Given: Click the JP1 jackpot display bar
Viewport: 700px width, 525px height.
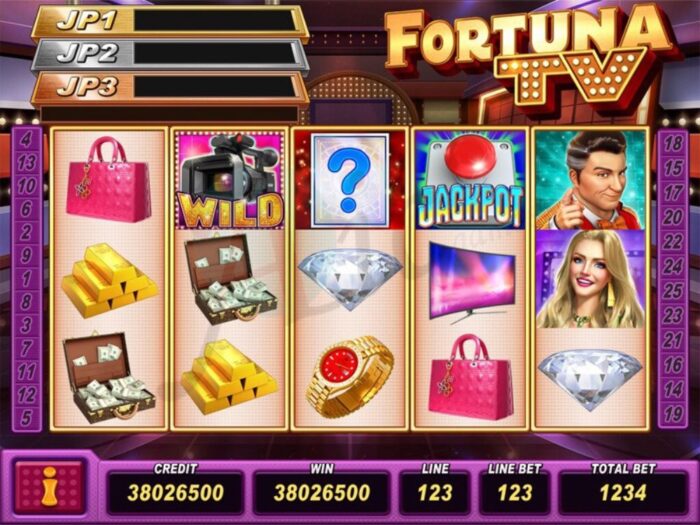Looking at the screenshot, I should (170, 21).
